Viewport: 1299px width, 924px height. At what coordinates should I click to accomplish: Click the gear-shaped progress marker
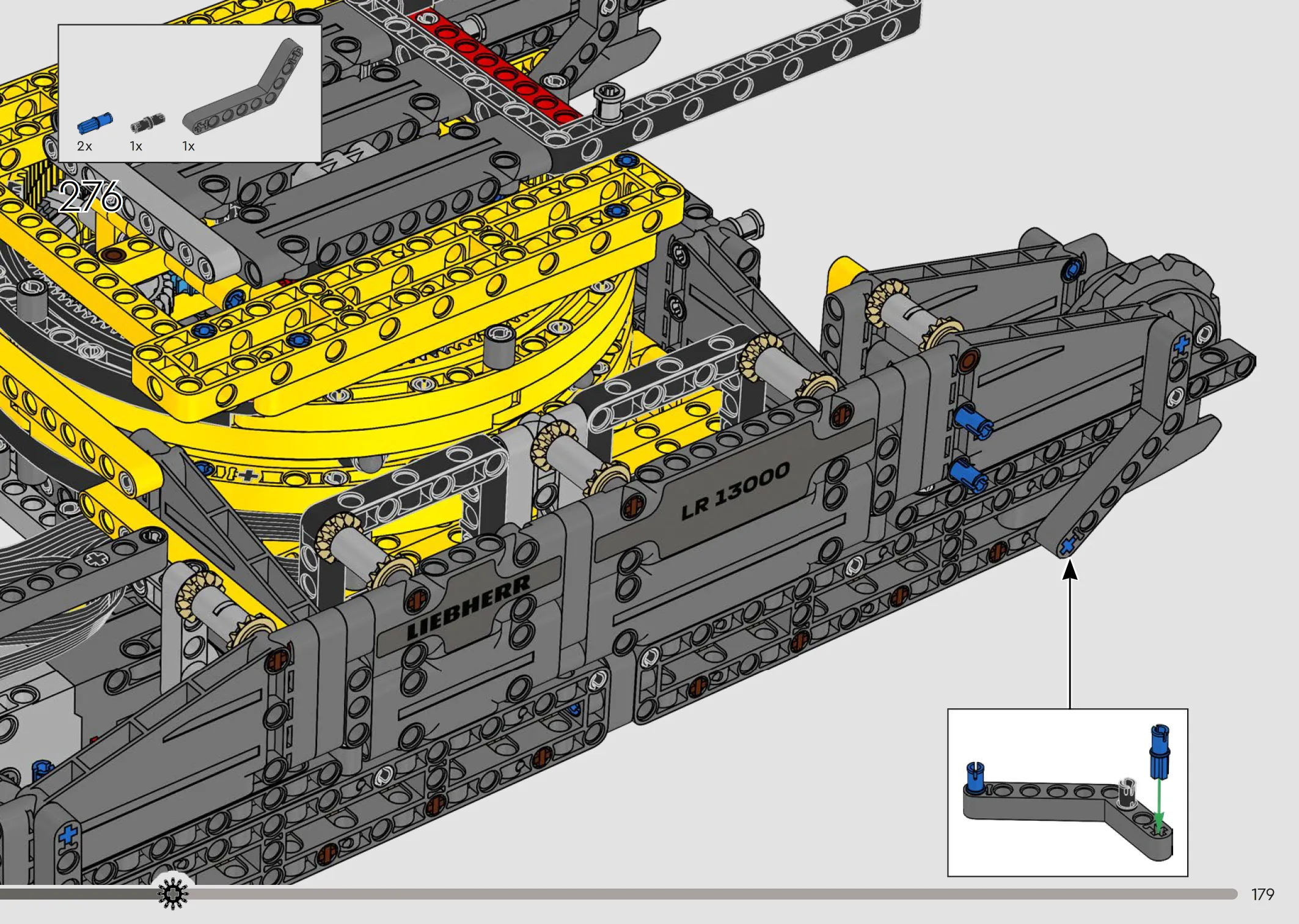click(x=173, y=894)
